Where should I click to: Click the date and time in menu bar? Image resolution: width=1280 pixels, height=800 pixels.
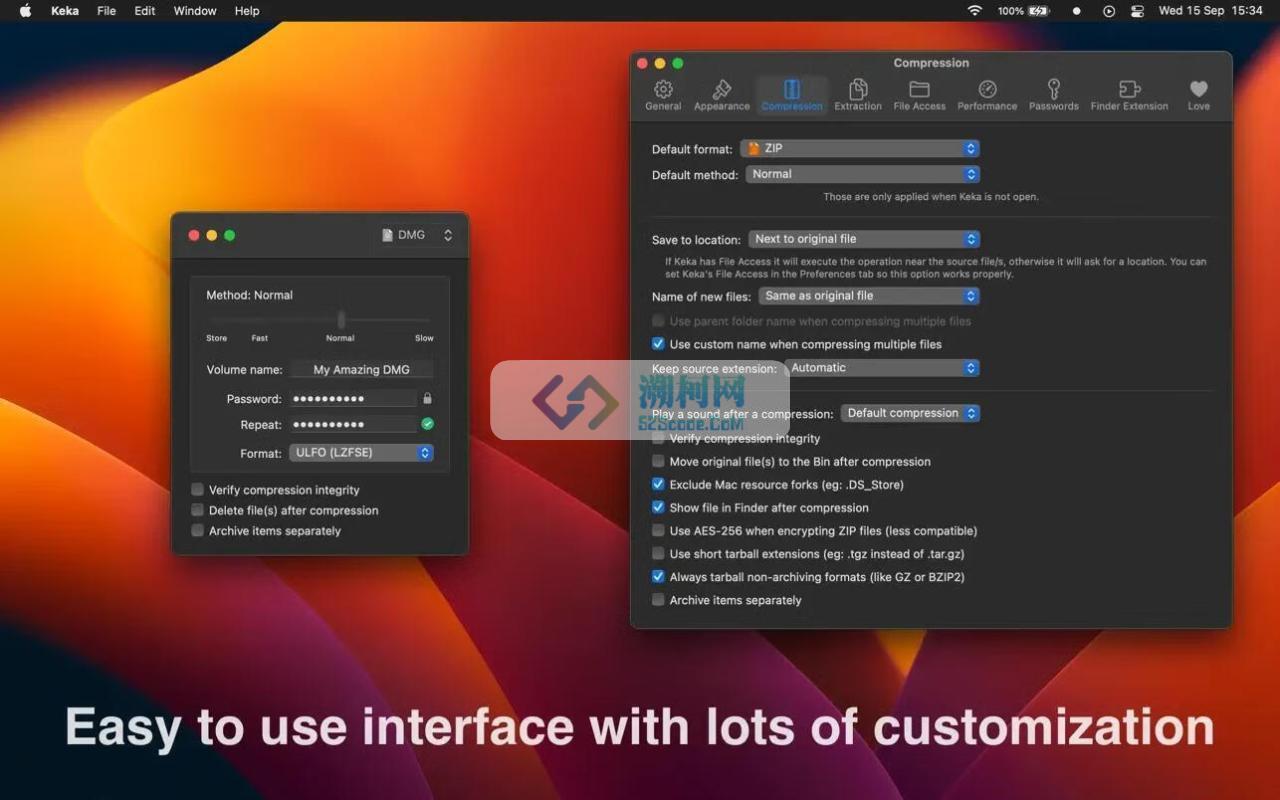coord(1210,11)
